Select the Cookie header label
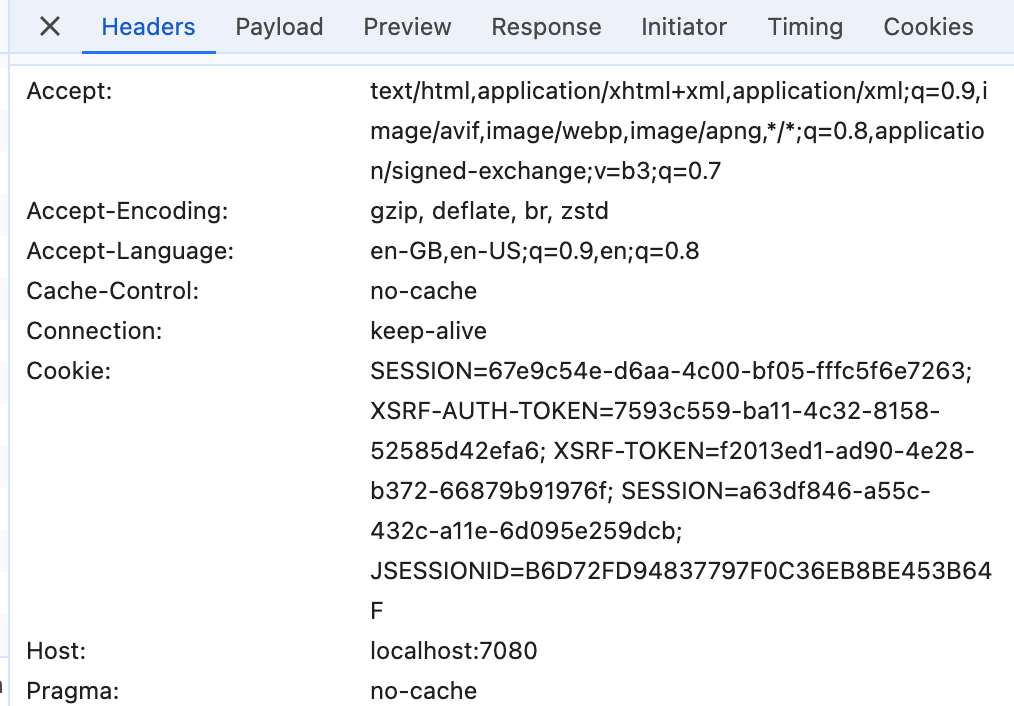Screen dimensions: 1014x706 click(68, 371)
